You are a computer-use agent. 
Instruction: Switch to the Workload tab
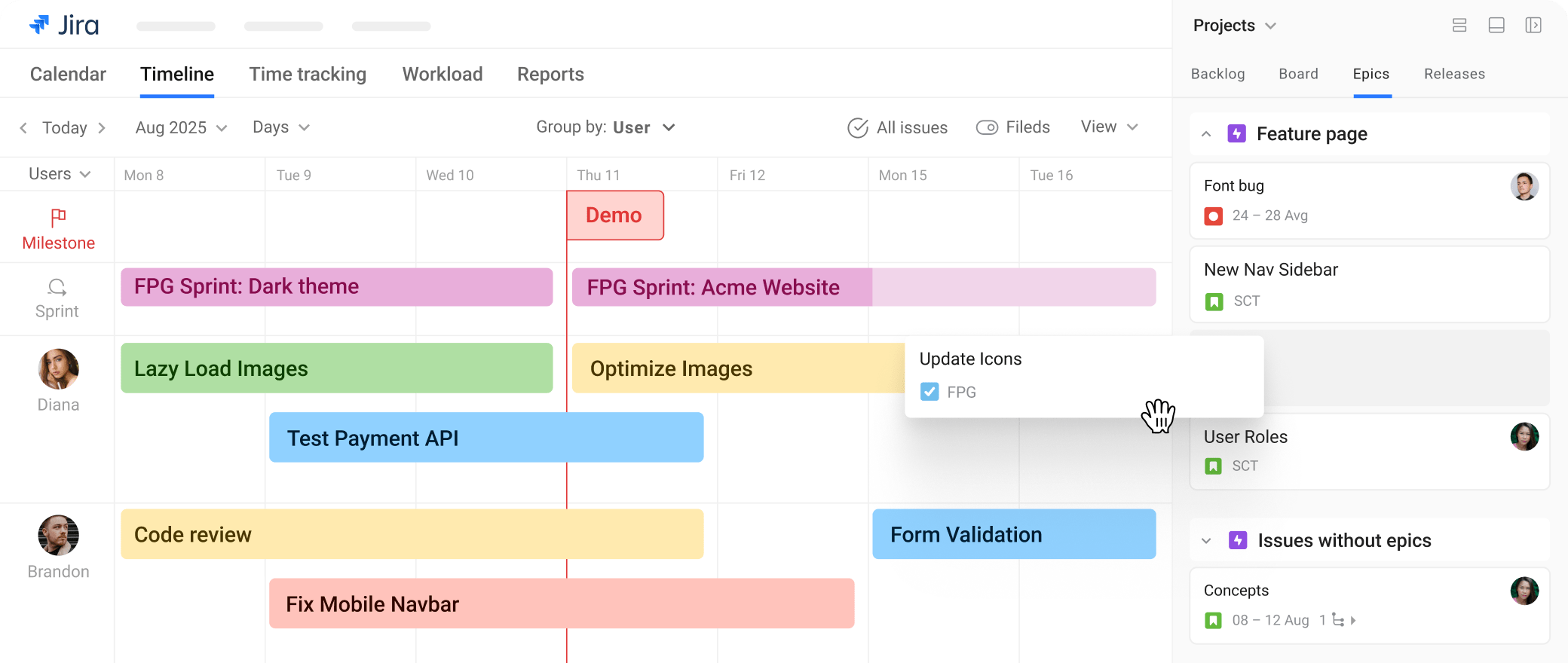(x=443, y=74)
